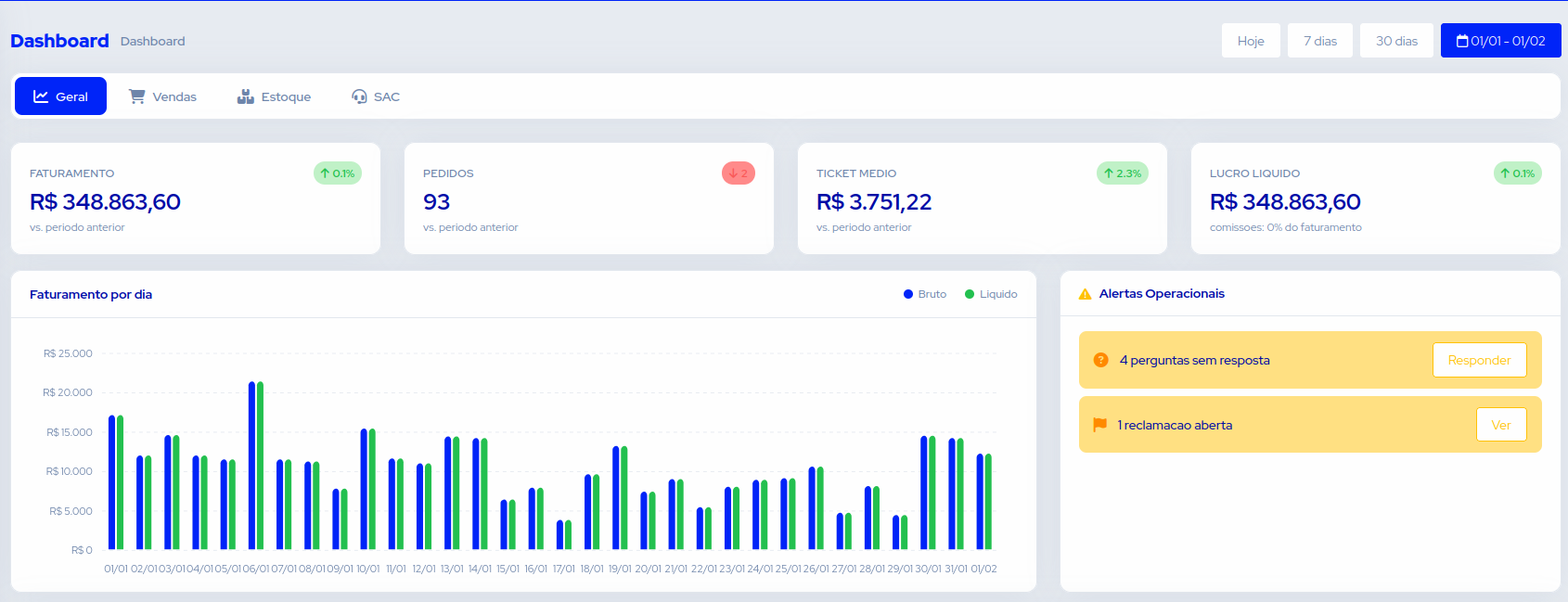Click the blue bar for 17/01
This screenshot has height=602, width=1568.
pos(559,534)
